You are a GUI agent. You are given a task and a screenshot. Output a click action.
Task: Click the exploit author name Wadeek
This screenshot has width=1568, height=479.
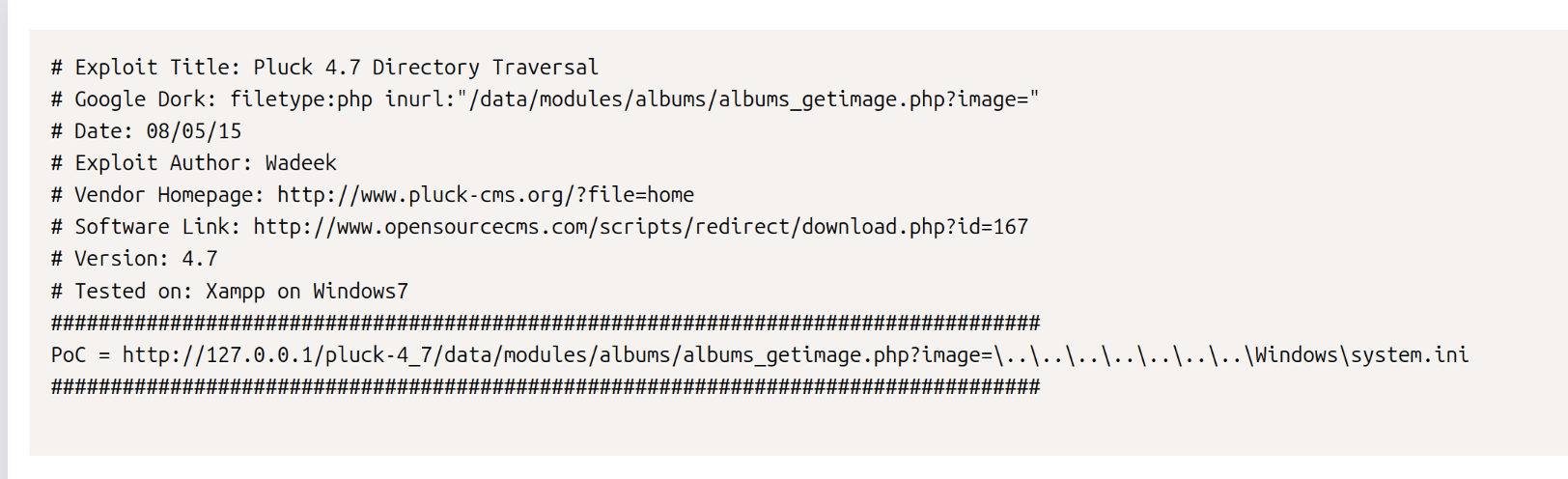click(301, 162)
